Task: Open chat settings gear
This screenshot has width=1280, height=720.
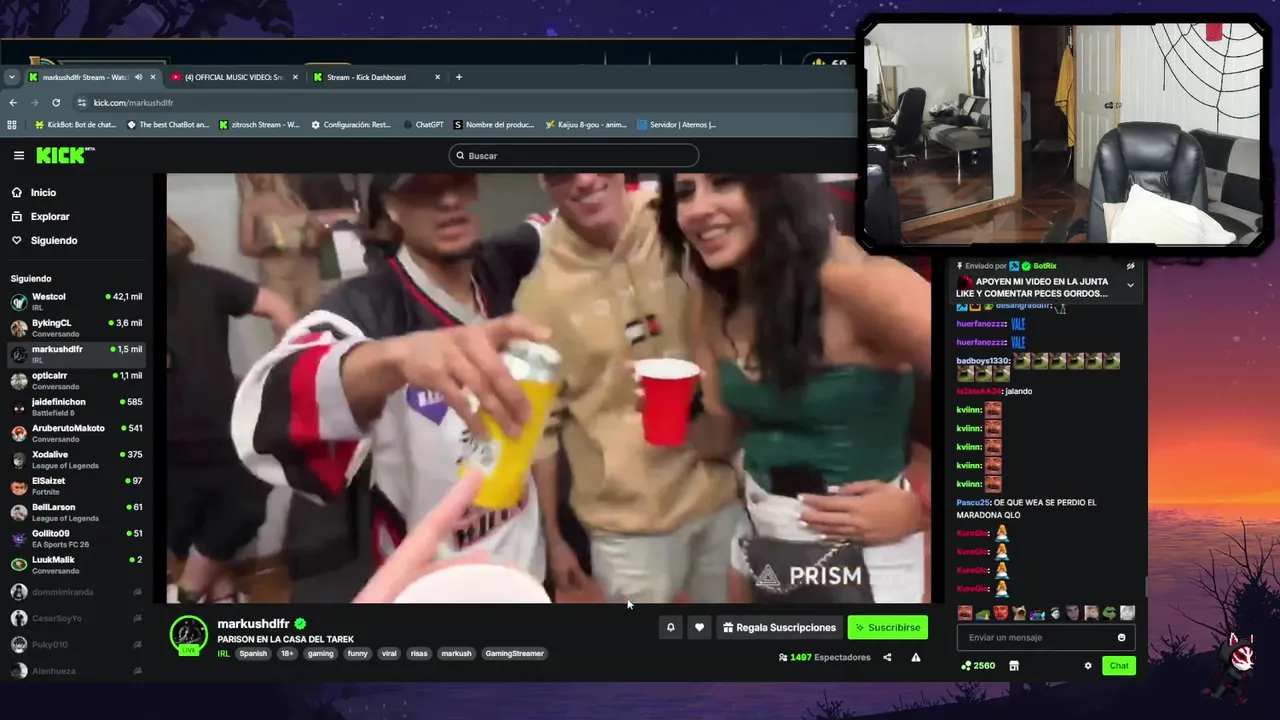Action: pos(1088,665)
